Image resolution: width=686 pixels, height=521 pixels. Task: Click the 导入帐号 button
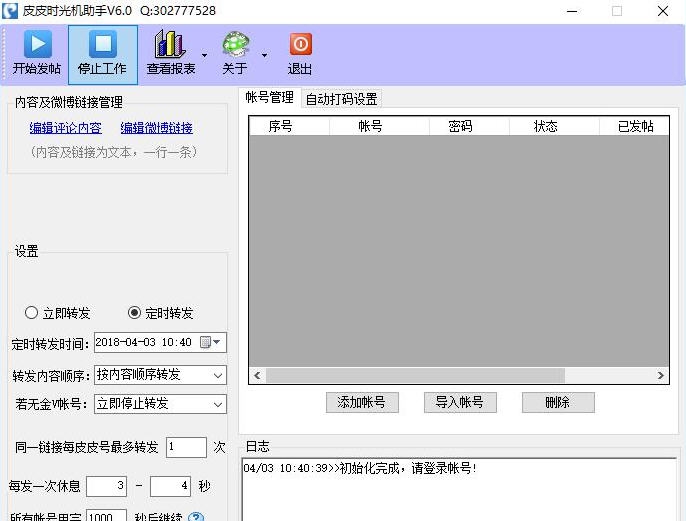tap(459, 402)
